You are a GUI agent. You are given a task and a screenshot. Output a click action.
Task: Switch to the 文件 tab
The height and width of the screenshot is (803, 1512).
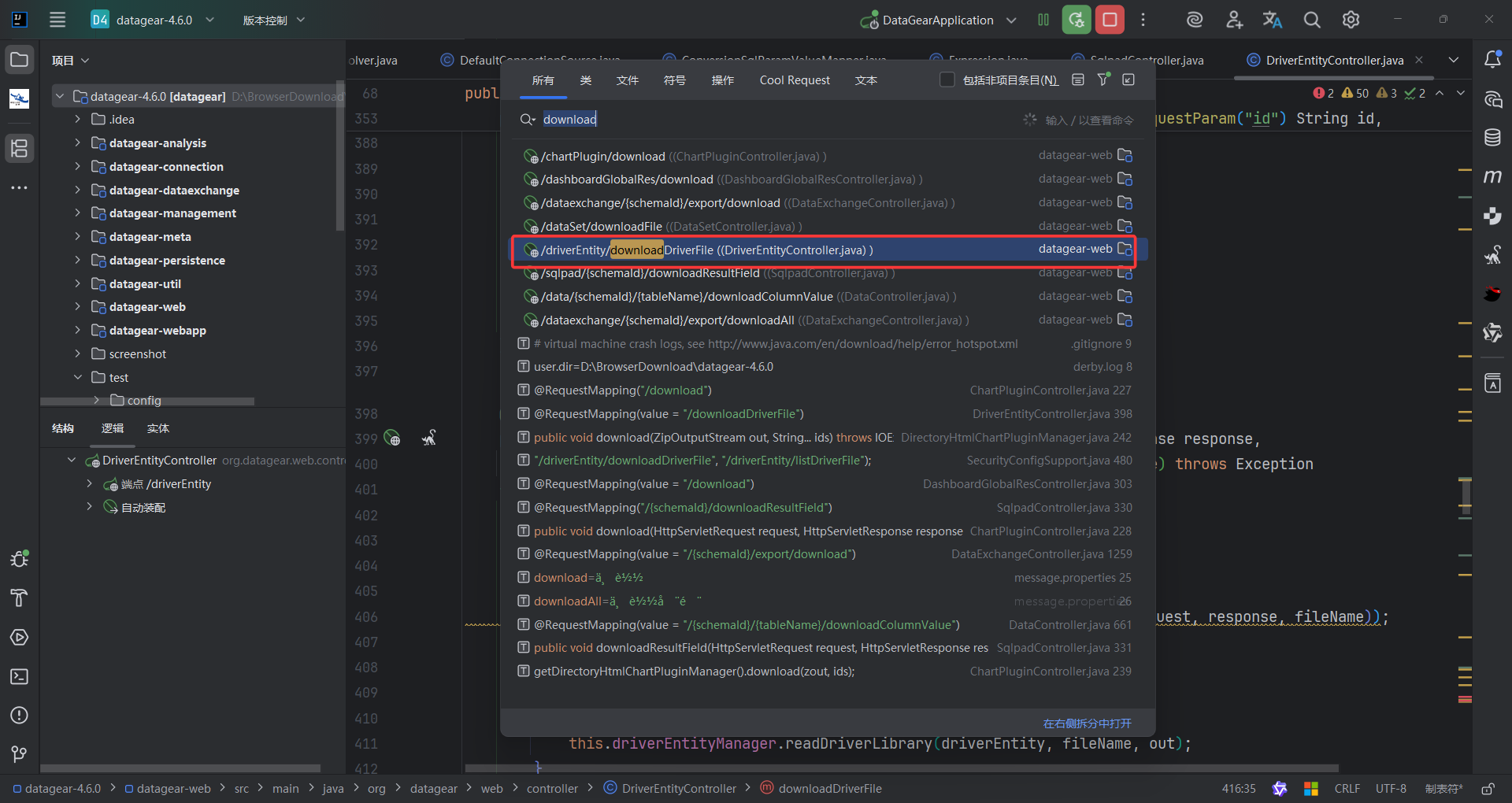point(628,80)
